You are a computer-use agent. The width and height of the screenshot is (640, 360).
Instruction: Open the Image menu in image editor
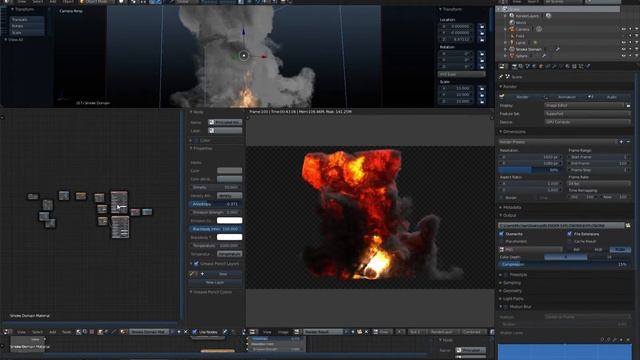[283, 332]
